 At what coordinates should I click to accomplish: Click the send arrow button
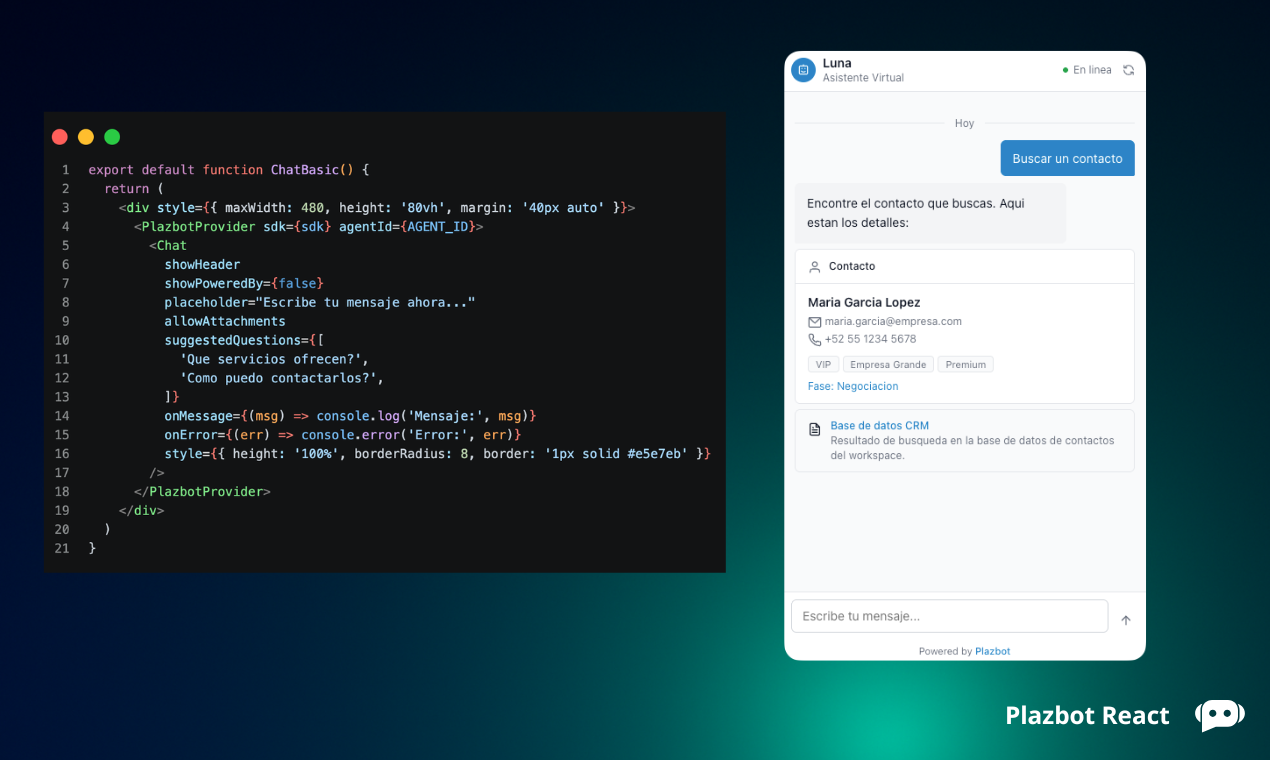coord(1126,620)
